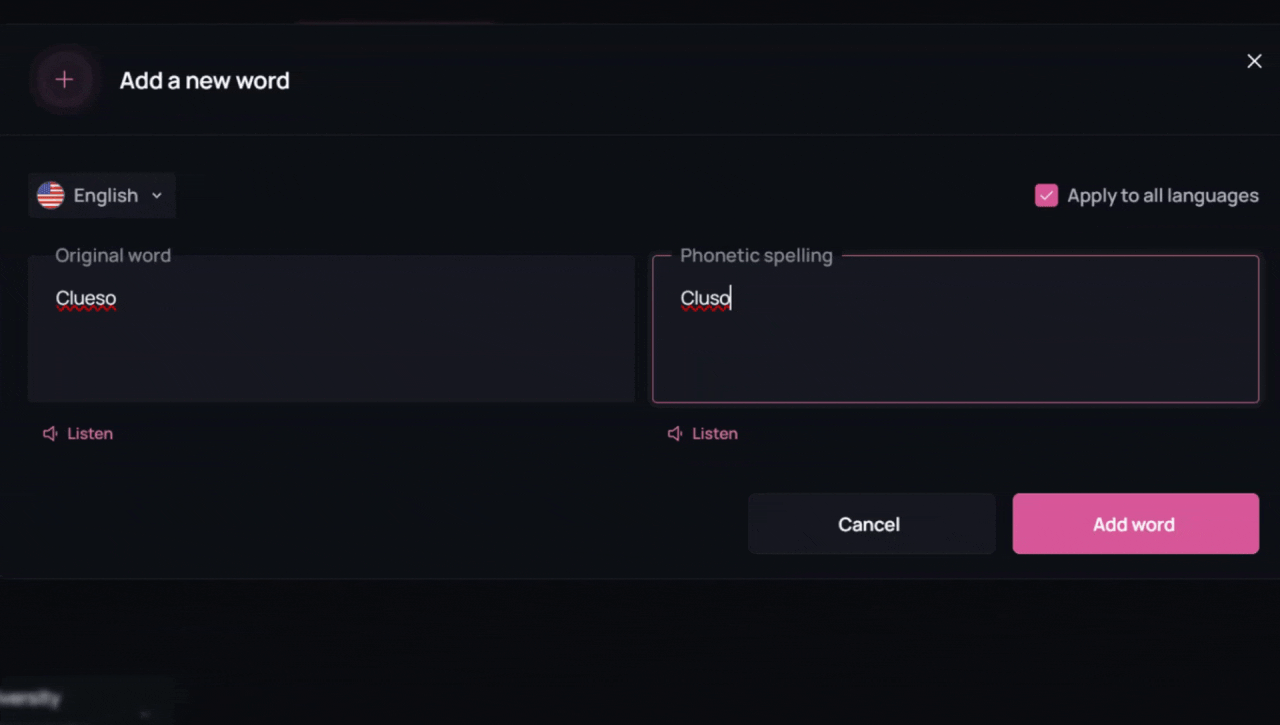Click the Add a new word dialog title
This screenshot has height=725, width=1280.
204,81
